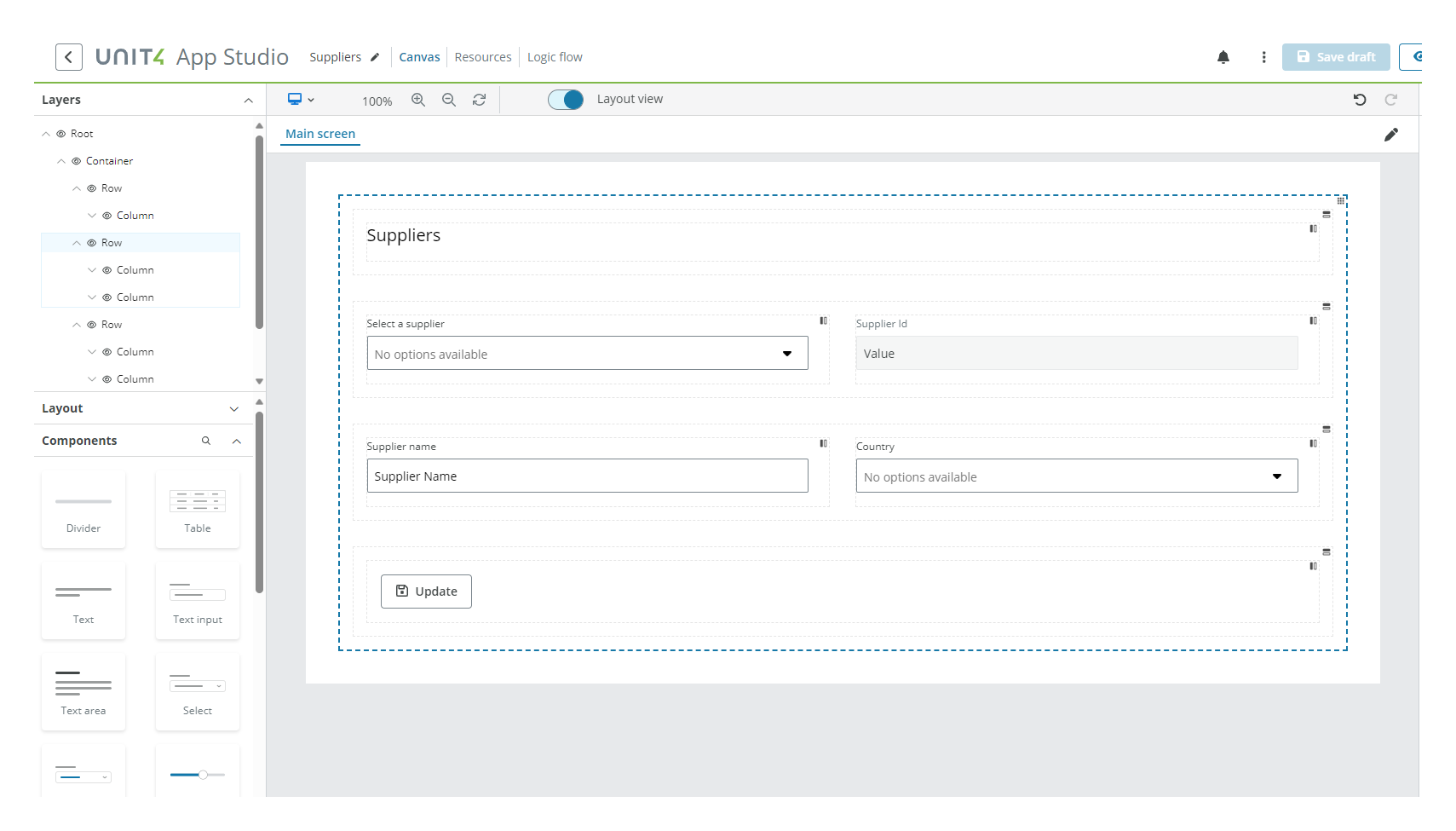This screenshot has width=1456, height=831.
Task: Open the Resources tab
Action: pos(482,57)
